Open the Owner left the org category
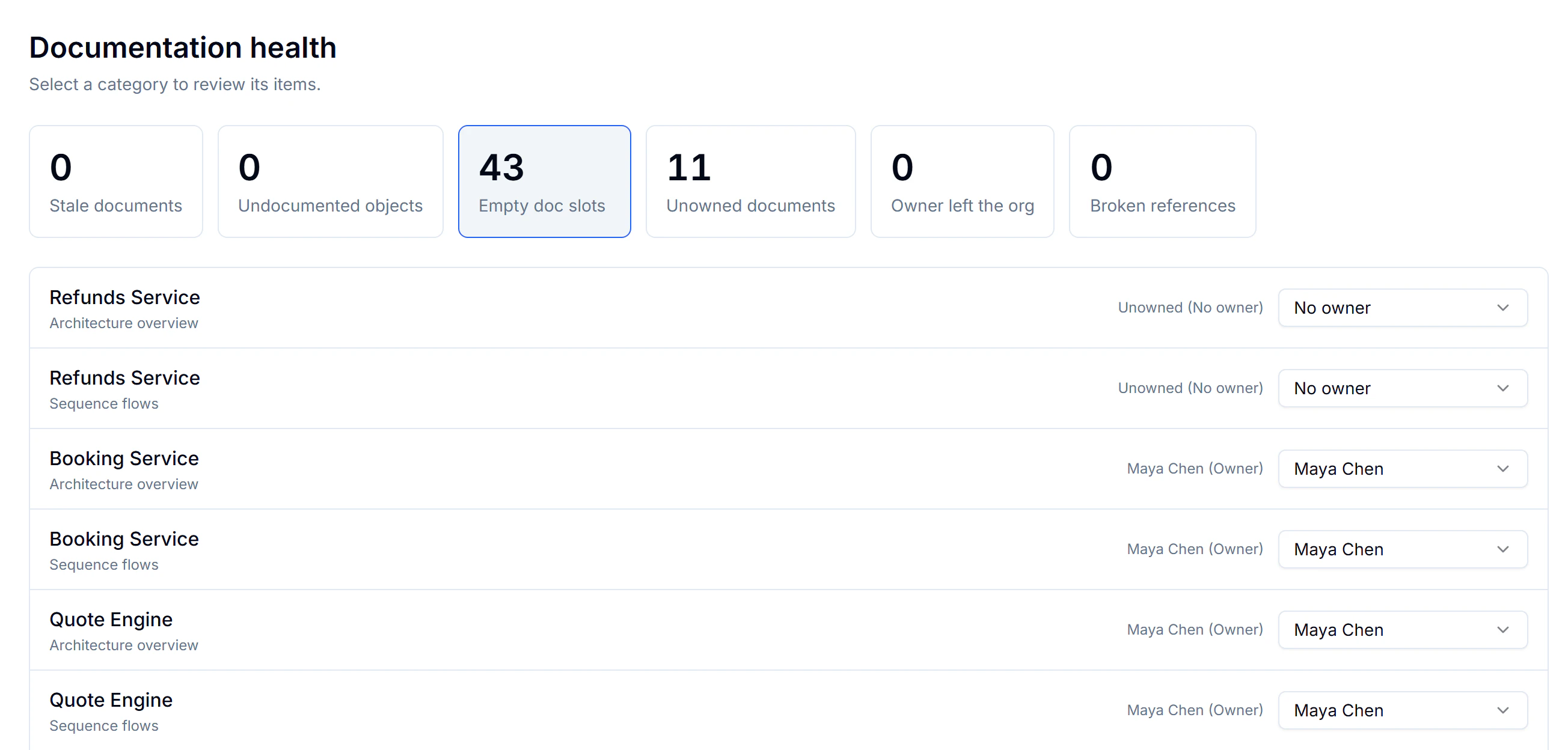 963,181
